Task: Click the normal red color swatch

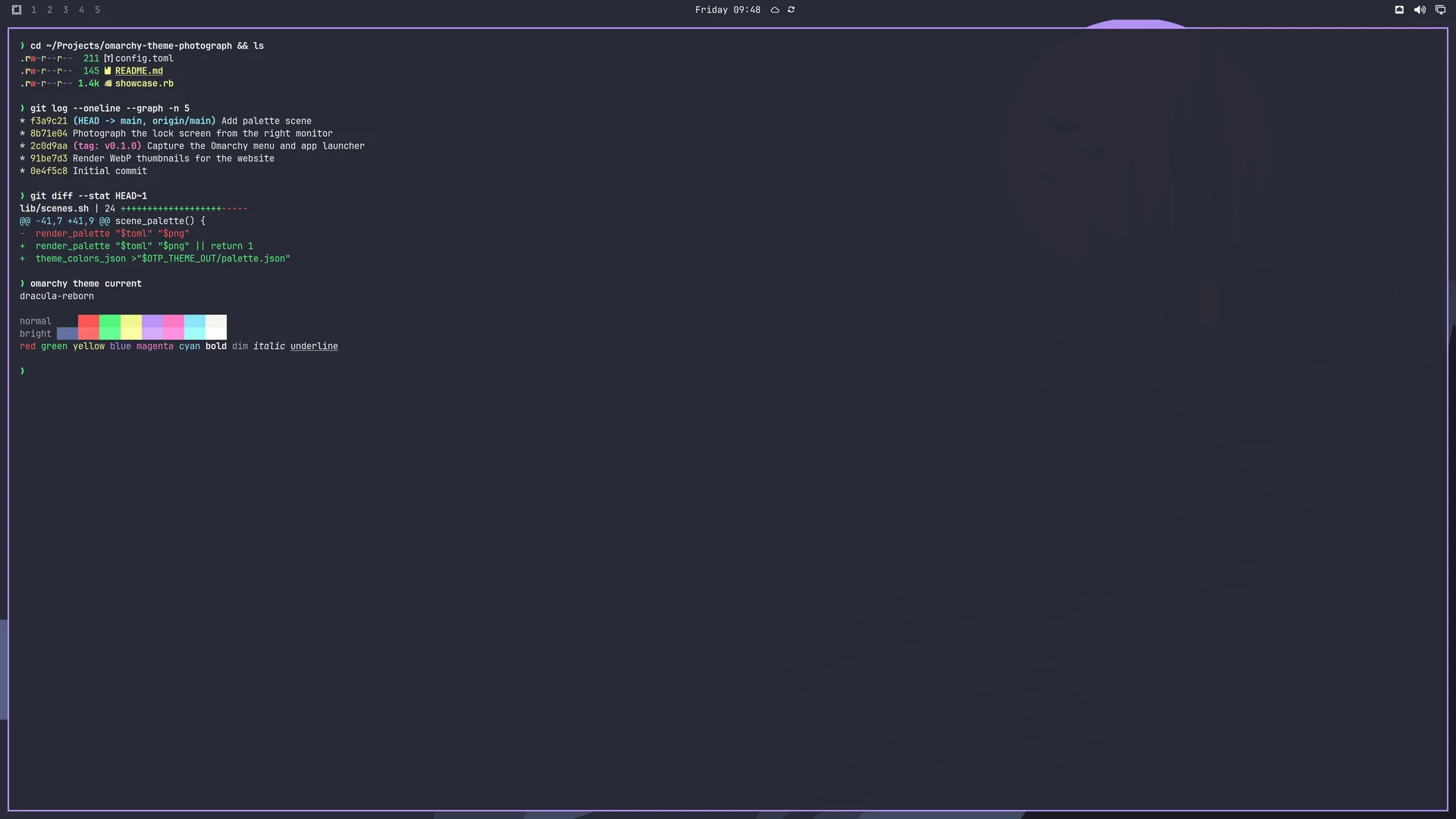Action: click(x=89, y=321)
